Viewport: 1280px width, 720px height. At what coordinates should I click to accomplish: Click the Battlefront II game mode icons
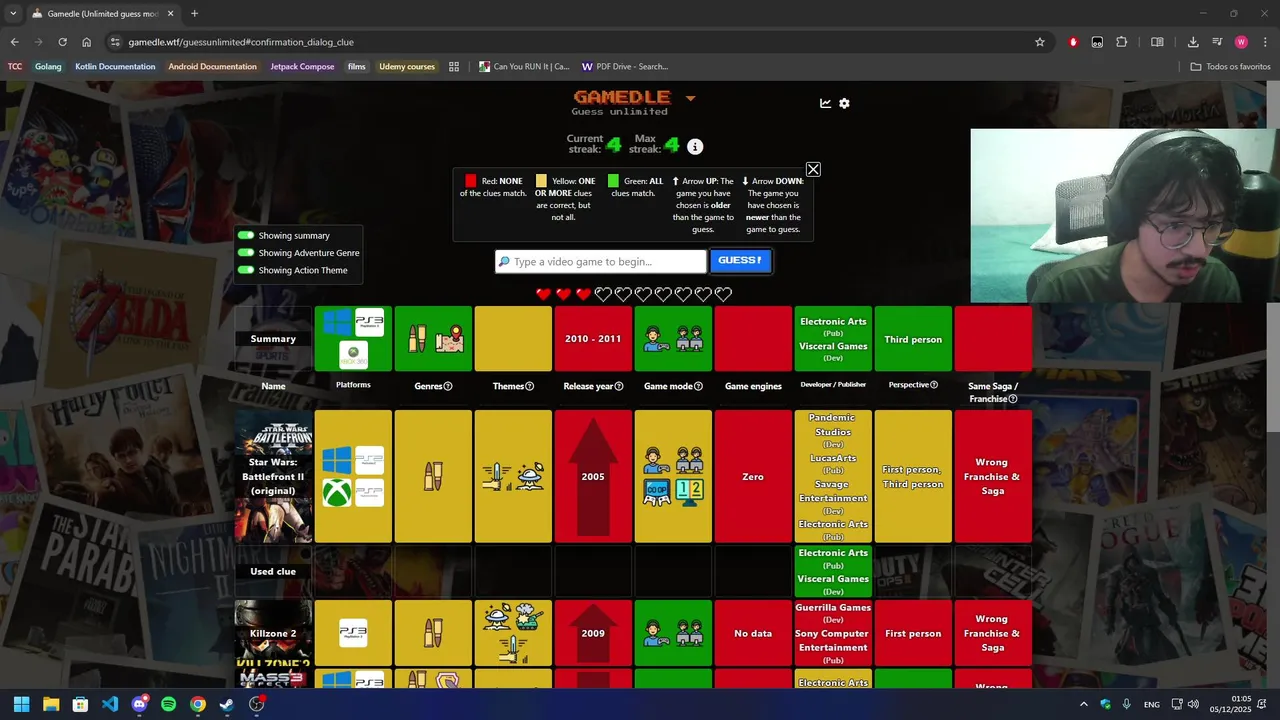click(x=673, y=476)
